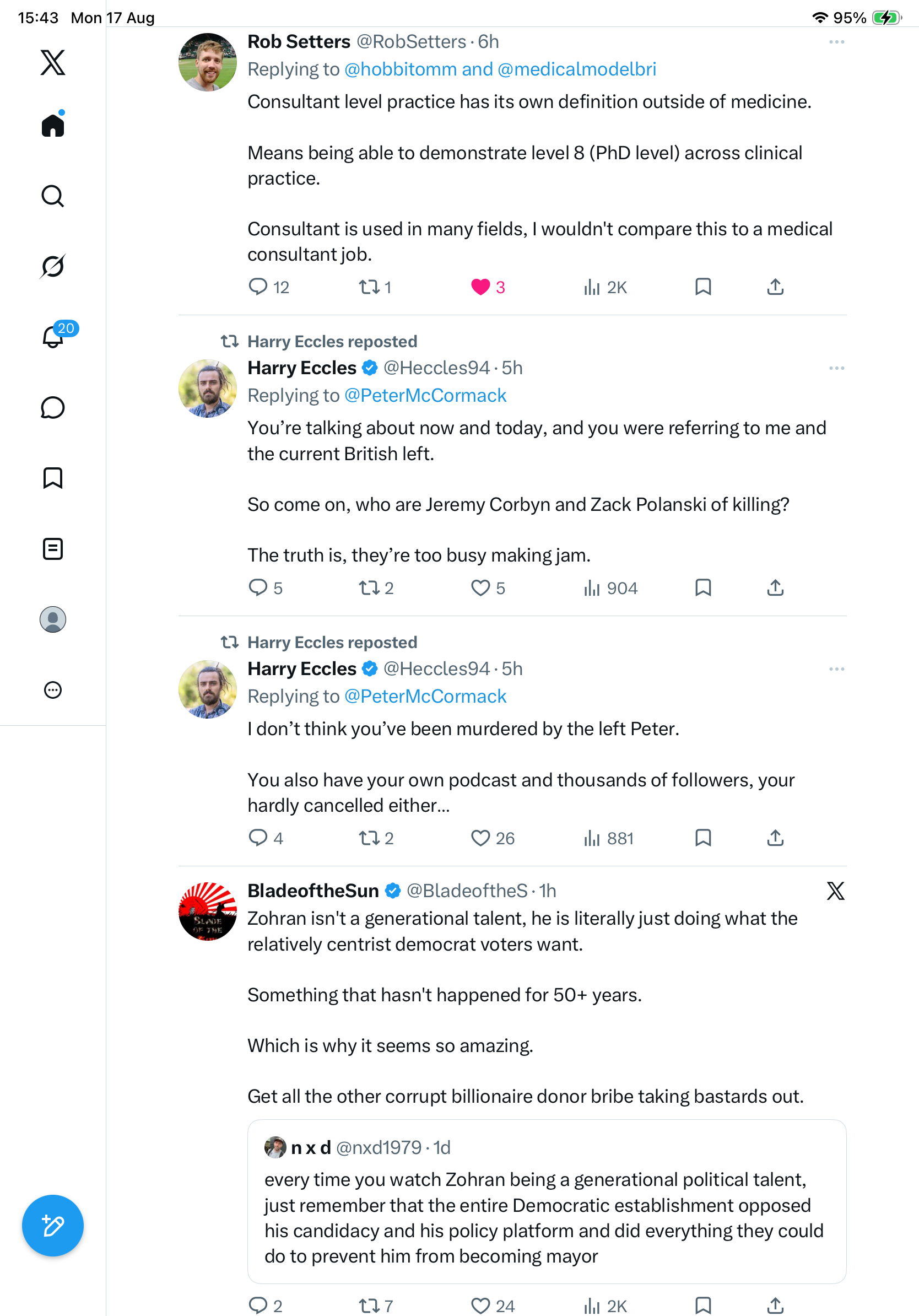The height and width of the screenshot is (1316, 919).
Task: Bookmark the Harry Eccles post with 904 views
Action: click(703, 588)
